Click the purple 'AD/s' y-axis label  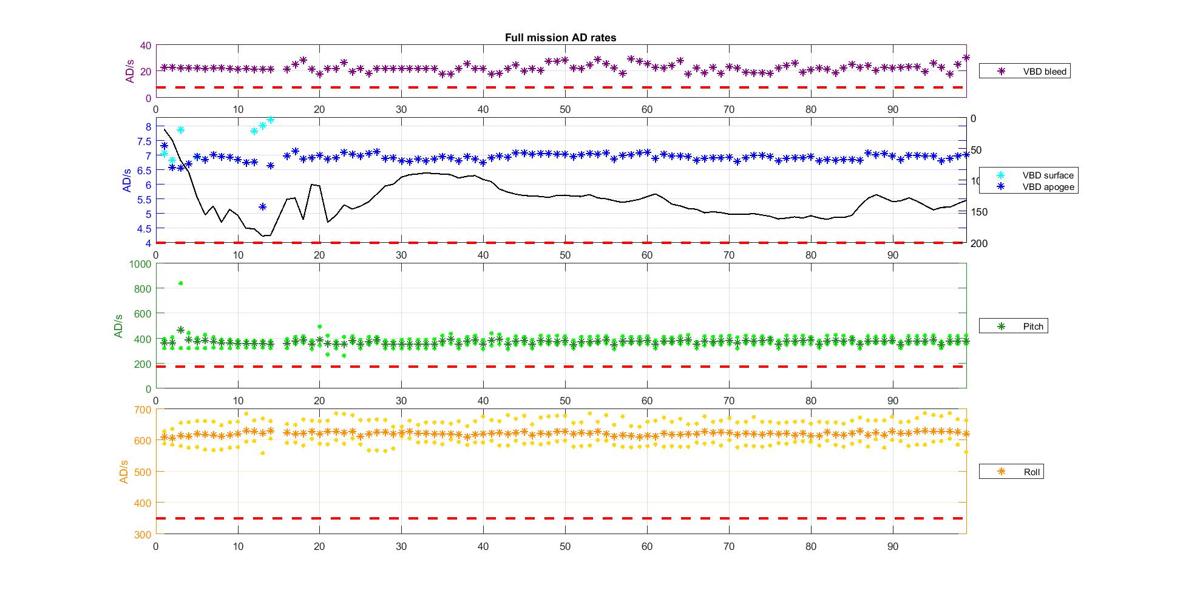129,72
